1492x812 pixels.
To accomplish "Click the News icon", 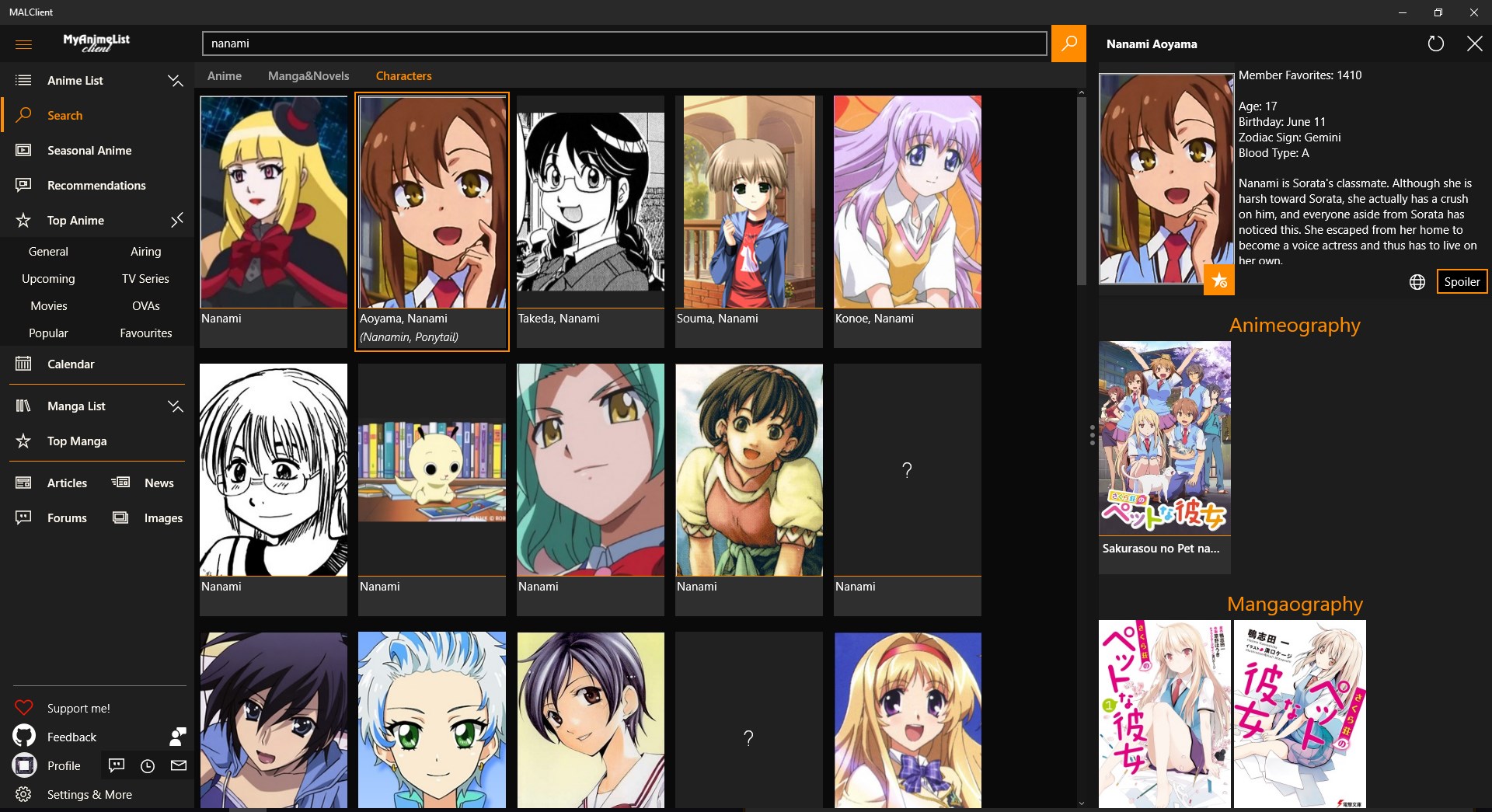I will 120,483.
